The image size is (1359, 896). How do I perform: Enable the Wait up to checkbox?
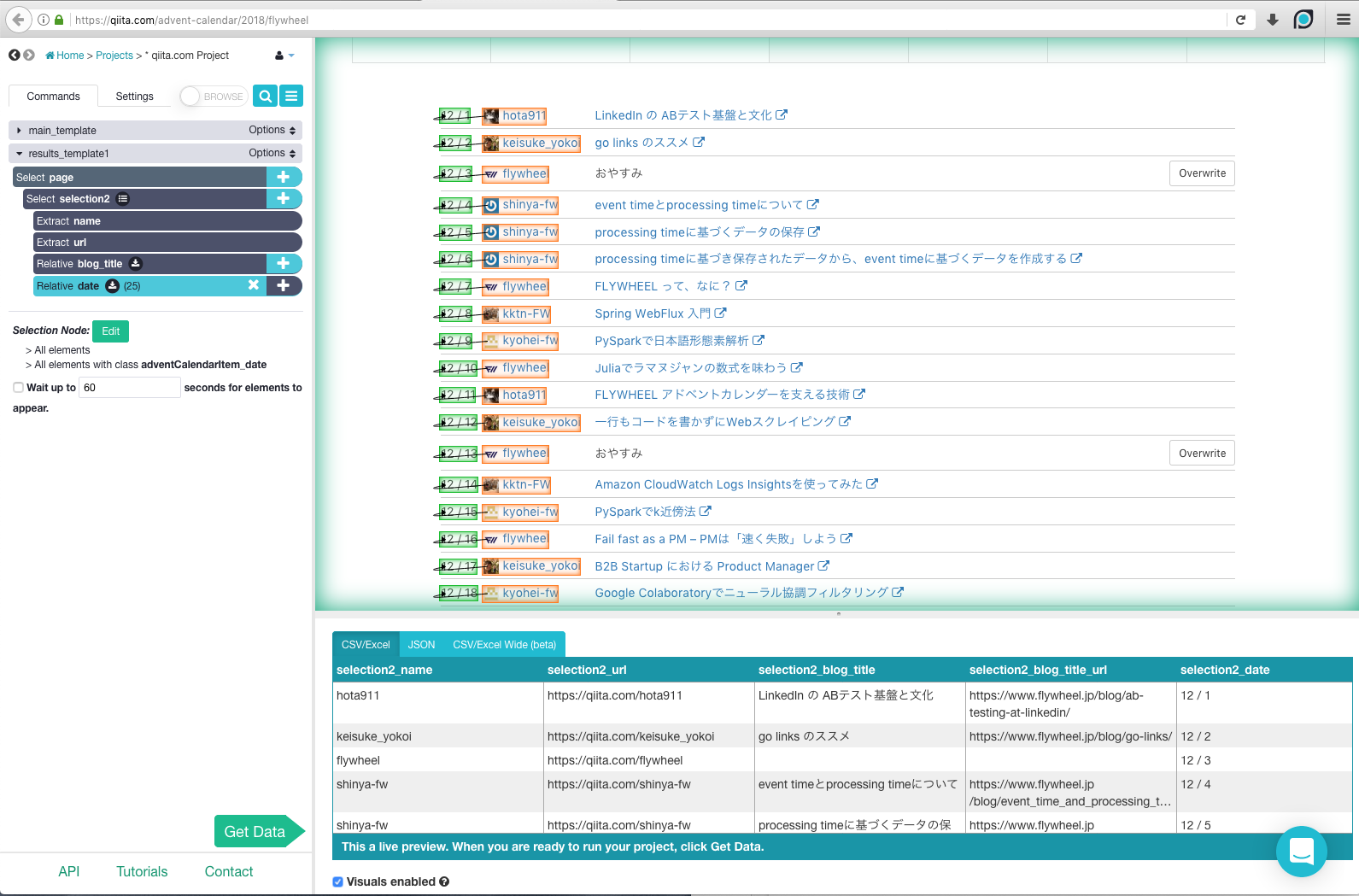[x=18, y=388]
